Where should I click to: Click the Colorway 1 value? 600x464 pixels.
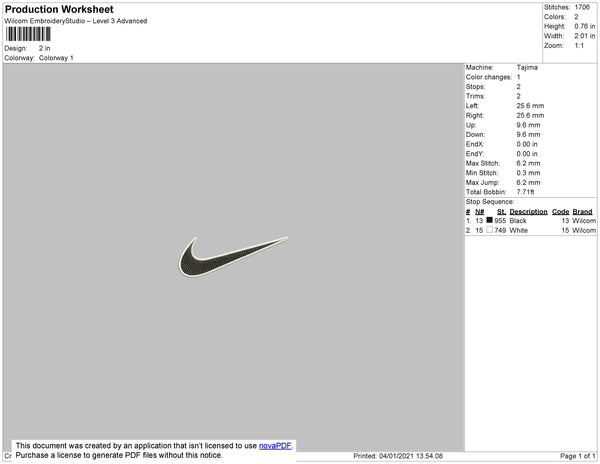coord(56,58)
